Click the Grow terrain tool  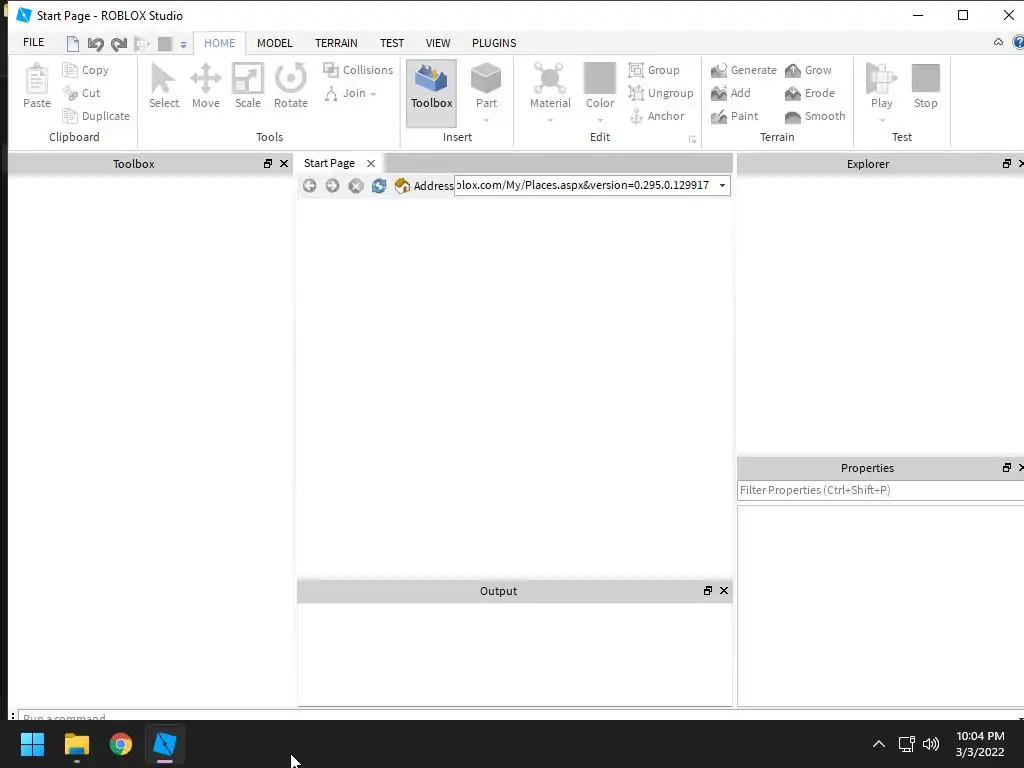point(808,70)
